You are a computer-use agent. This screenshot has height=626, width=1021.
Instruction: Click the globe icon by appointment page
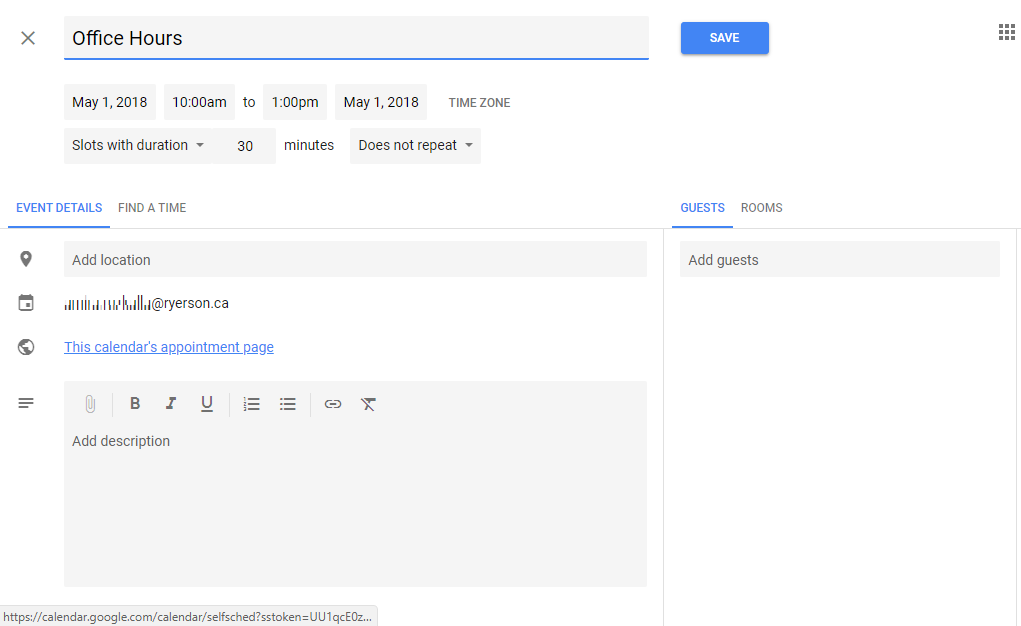26,347
